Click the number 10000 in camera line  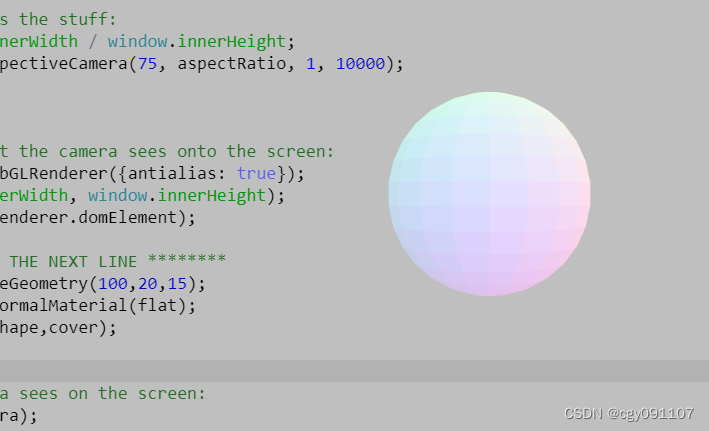click(x=360, y=64)
